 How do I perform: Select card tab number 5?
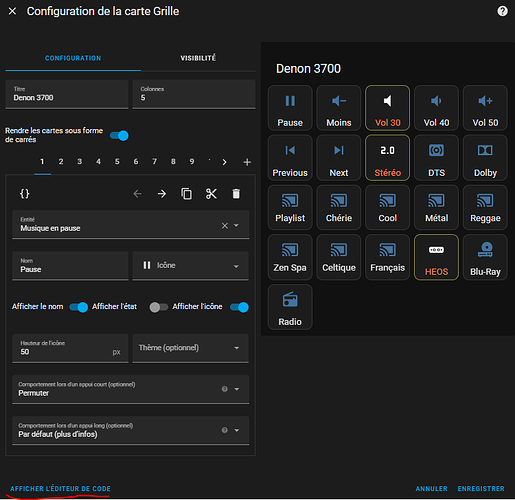(117, 162)
